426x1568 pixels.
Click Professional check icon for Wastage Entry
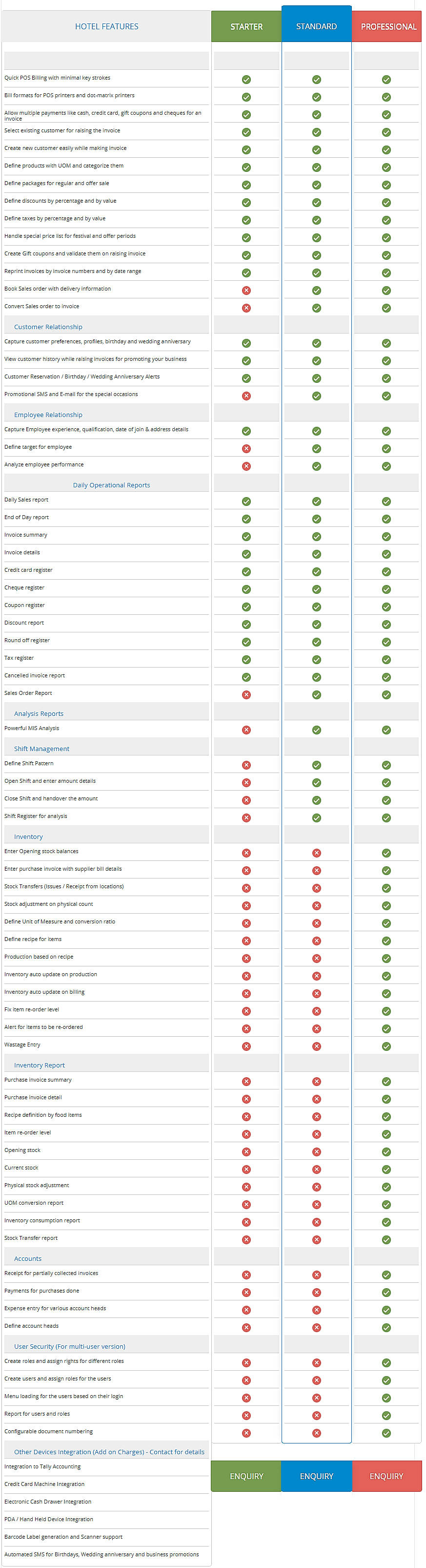click(386, 1046)
